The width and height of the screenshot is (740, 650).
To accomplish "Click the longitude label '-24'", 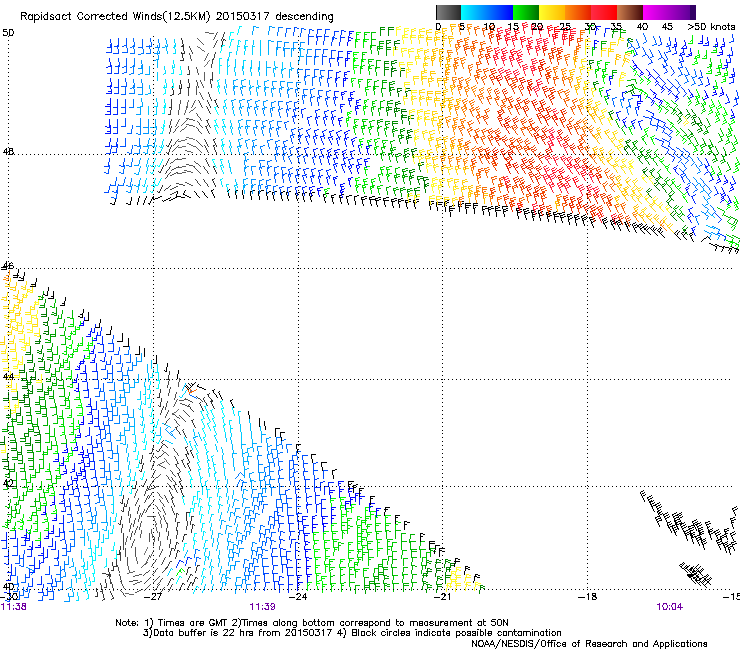I will coord(298,597).
